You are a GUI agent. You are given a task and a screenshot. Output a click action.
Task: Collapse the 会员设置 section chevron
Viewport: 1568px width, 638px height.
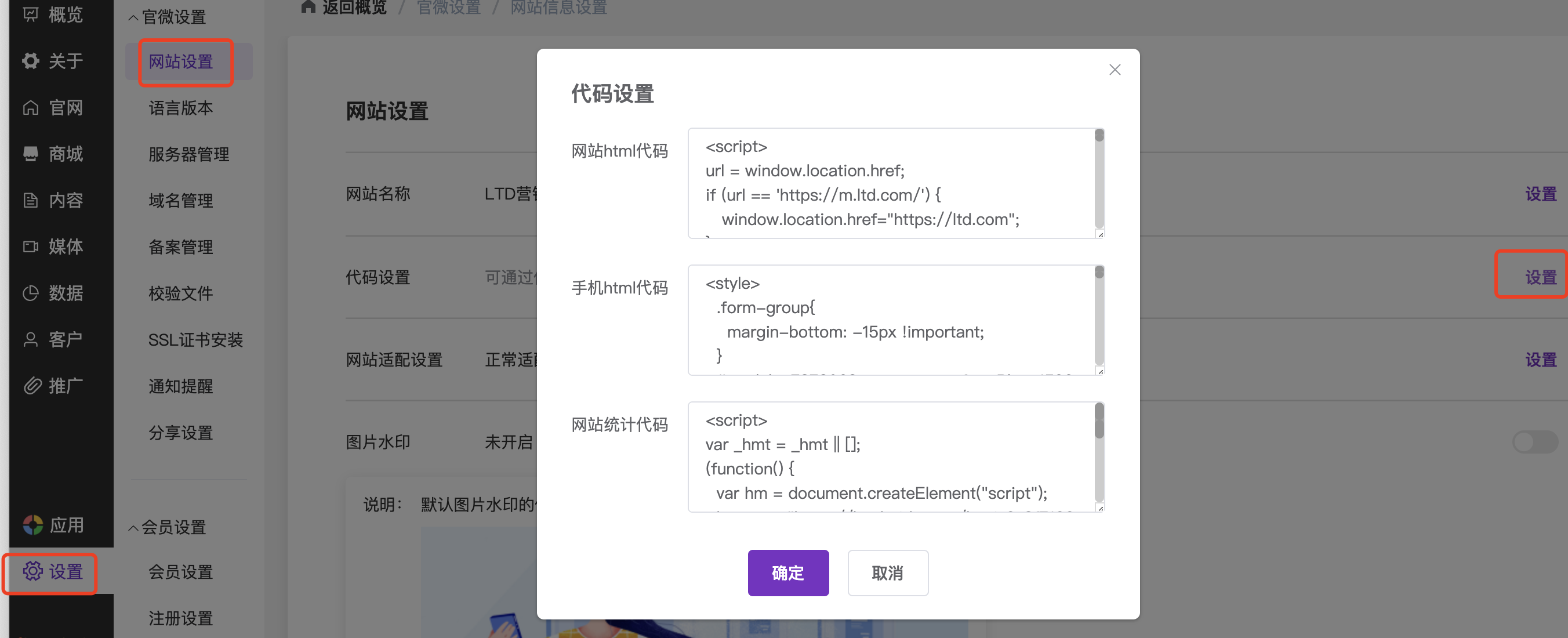tap(133, 528)
